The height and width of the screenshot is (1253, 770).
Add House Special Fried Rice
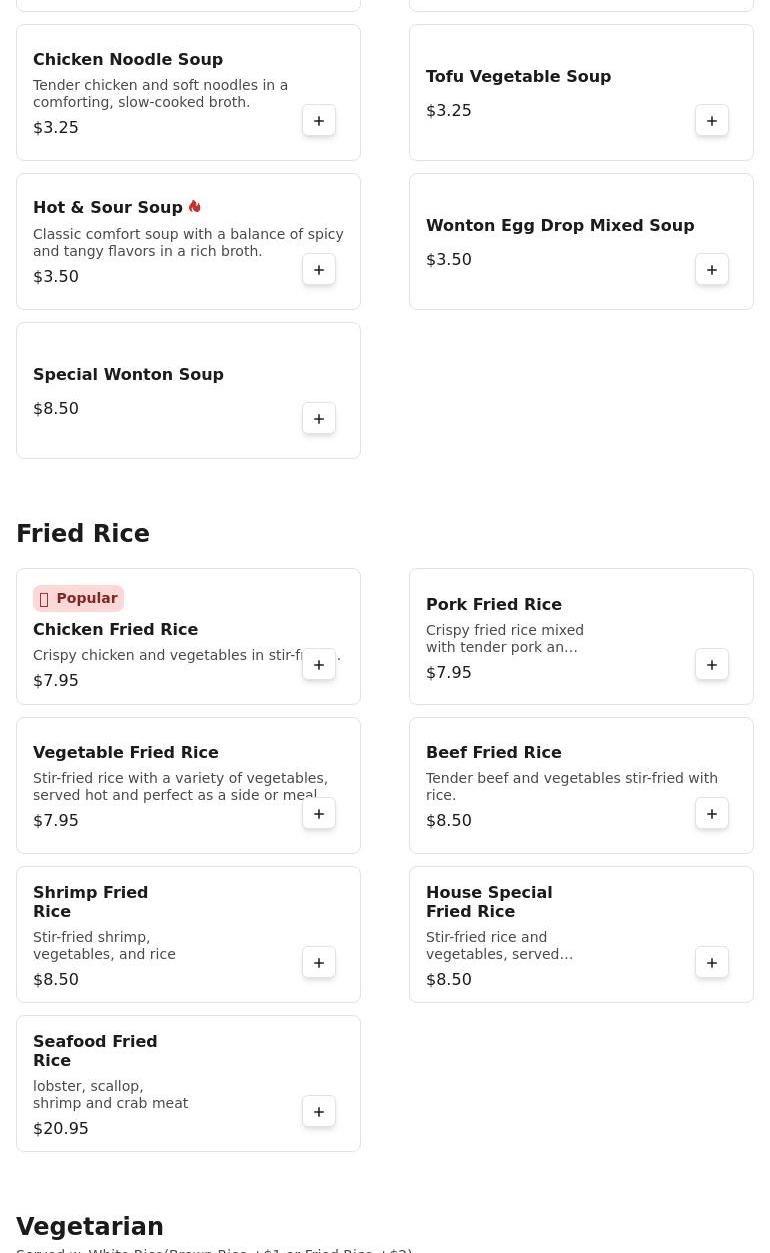(x=712, y=963)
